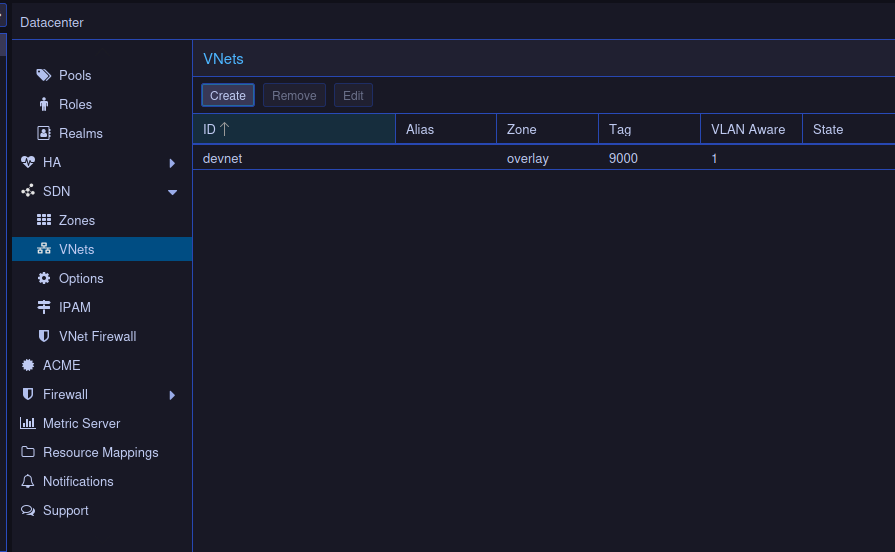Collapse the SDN tree section
This screenshot has width=895, height=552.
(172, 192)
